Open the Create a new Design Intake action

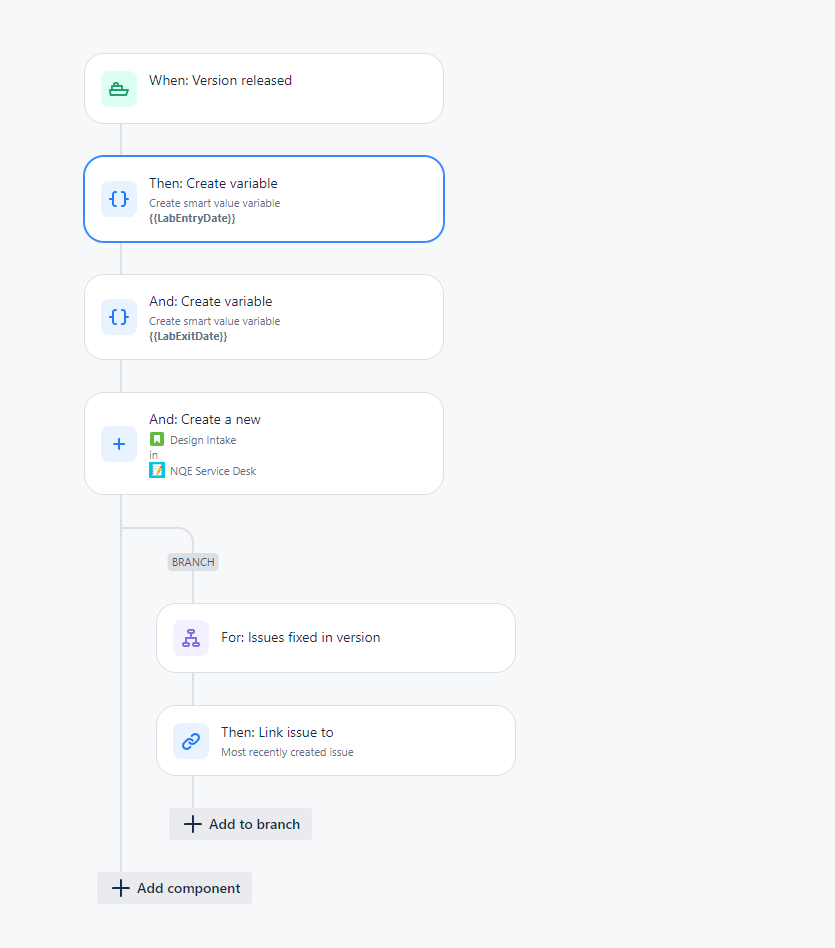pos(263,444)
